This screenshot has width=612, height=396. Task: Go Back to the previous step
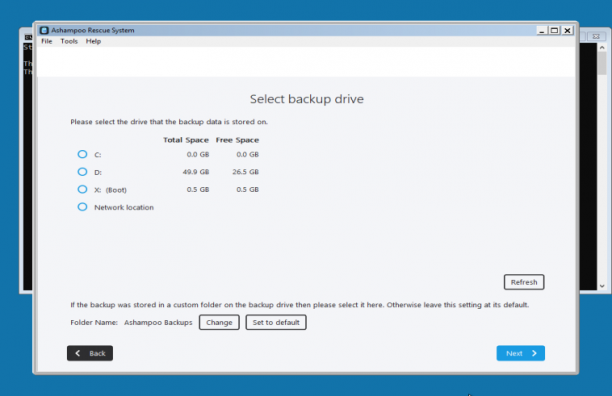click(90, 353)
